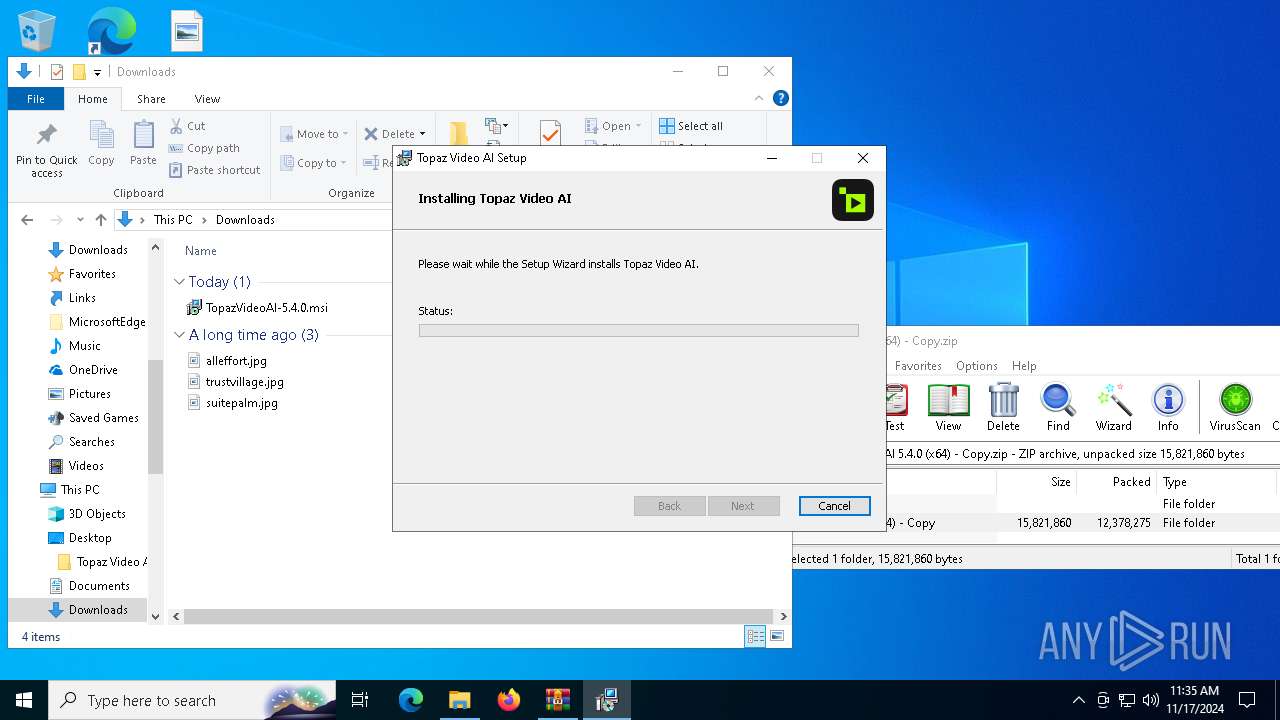Select suitepalm.jpg file
Image resolution: width=1280 pixels, height=720 pixels.
pos(232,403)
